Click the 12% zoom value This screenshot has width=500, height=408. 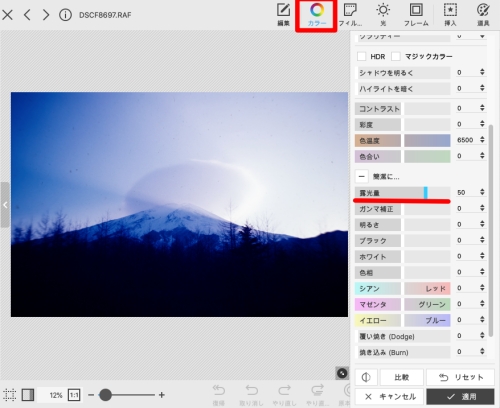click(56, 395)
